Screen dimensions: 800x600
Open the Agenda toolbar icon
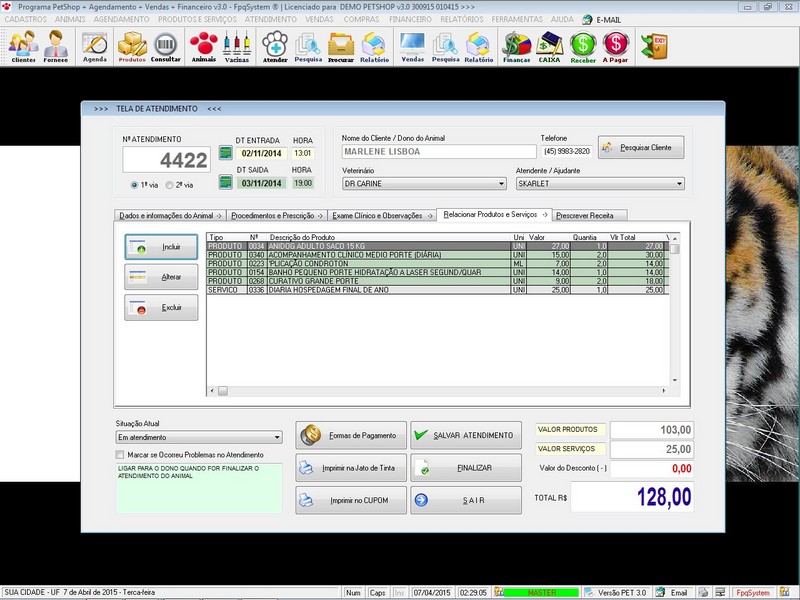tap(94, 46)
